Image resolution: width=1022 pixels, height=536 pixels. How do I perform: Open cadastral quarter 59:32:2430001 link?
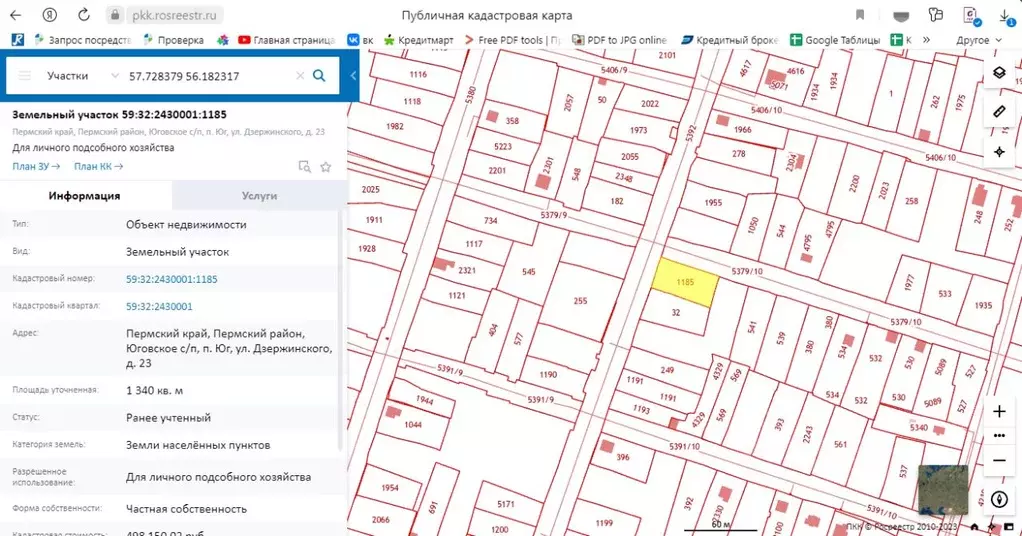click(159, 306)
